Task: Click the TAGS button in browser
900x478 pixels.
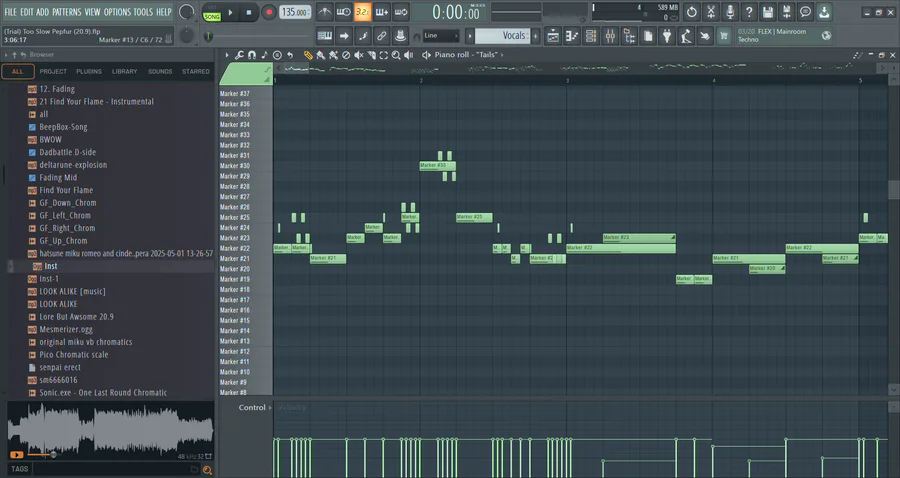Action: [x=20, y=469]
